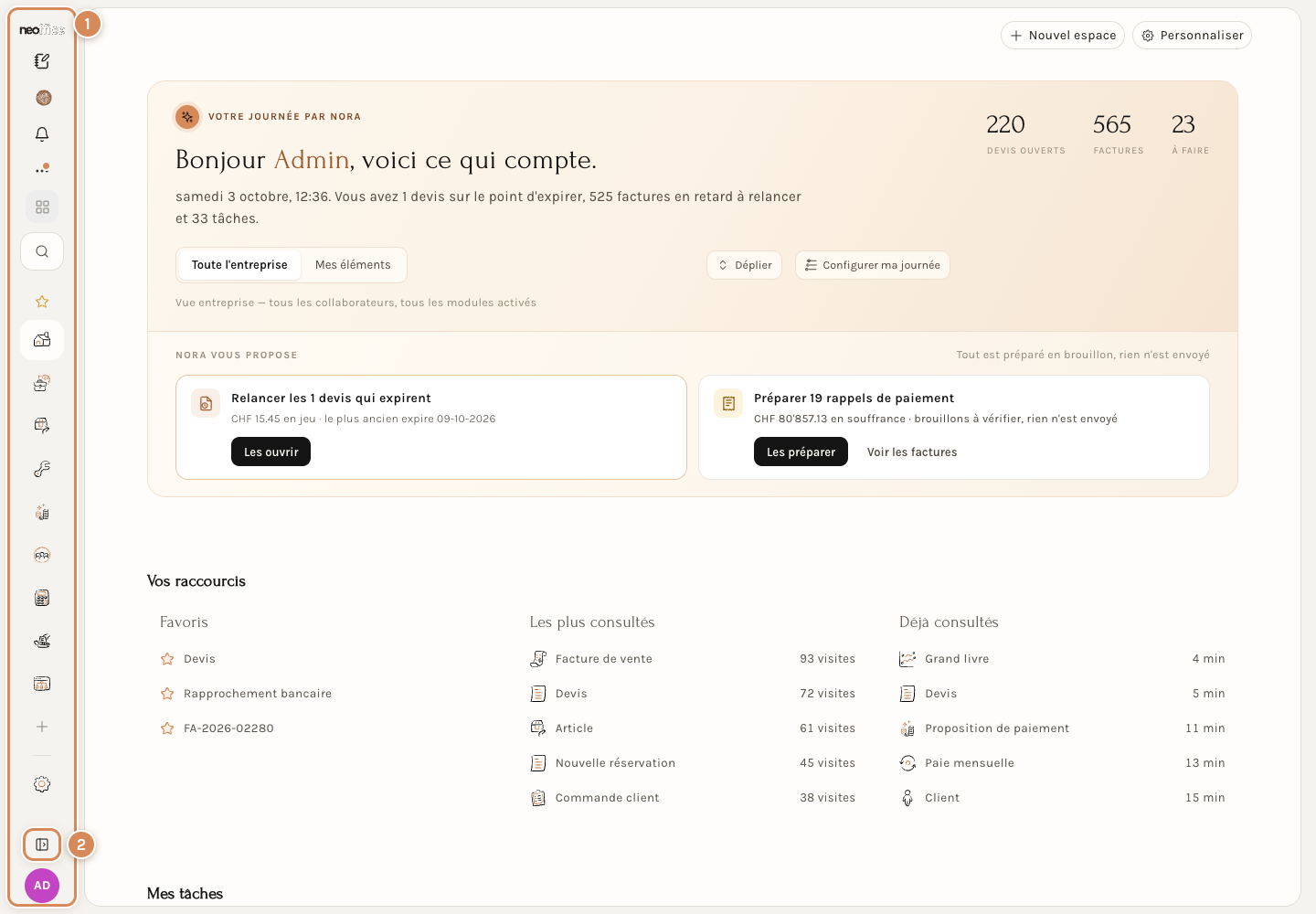Click the "Nouvel espace" button
Image resolution: width=1316 pixels, height=914 pixels.
(x=1063, y=36)
